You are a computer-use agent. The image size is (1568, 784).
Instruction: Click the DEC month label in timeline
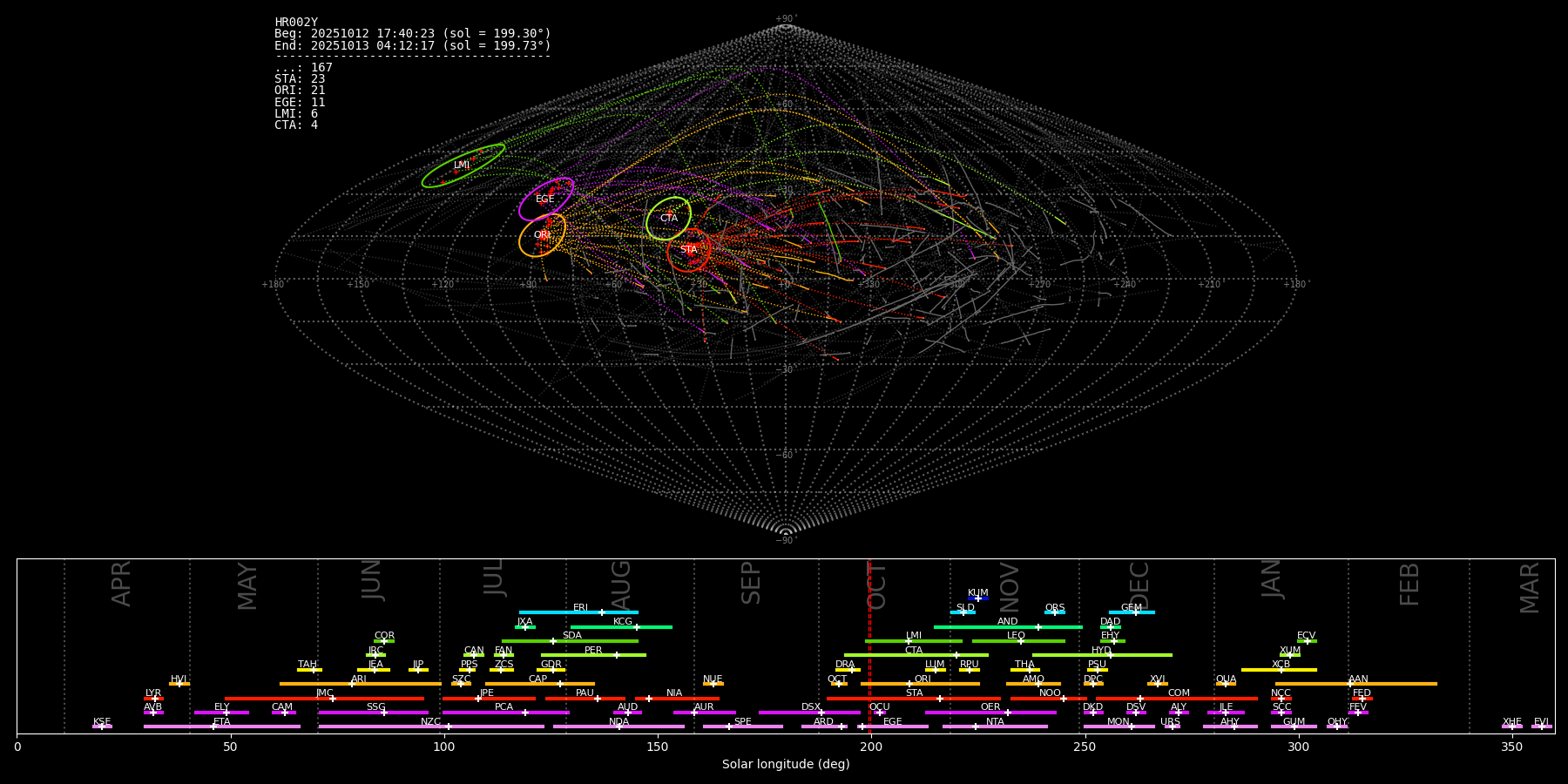coord(1139,585)
